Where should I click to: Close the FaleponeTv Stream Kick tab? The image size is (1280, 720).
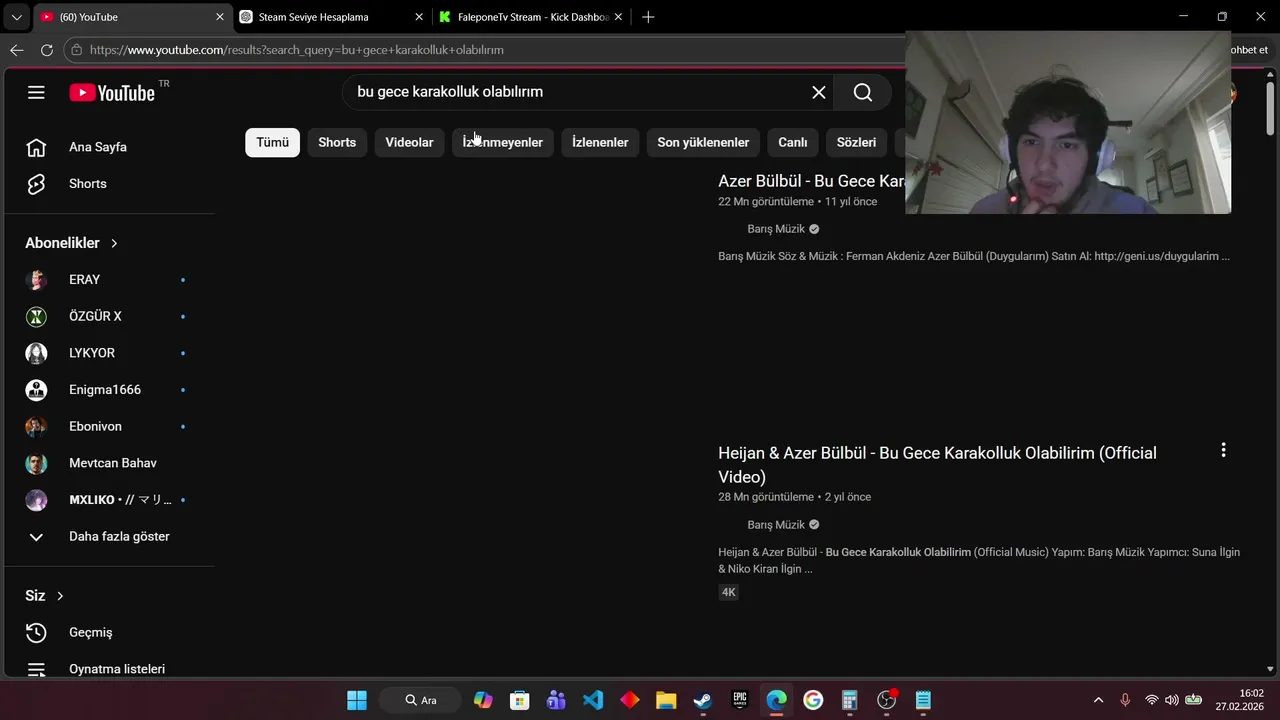tap(619, 17)
